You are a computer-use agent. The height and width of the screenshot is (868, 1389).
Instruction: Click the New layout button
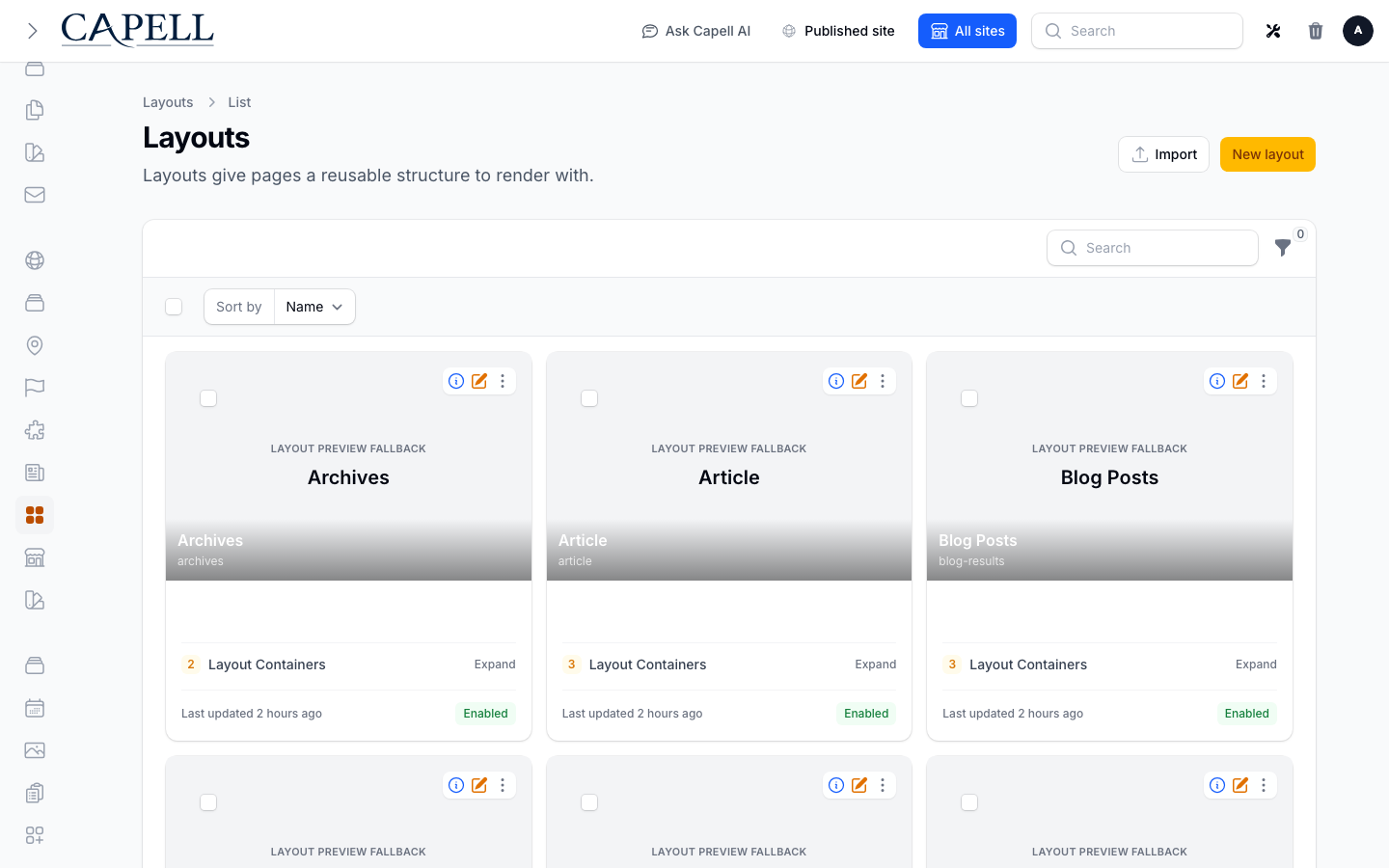1267,154
